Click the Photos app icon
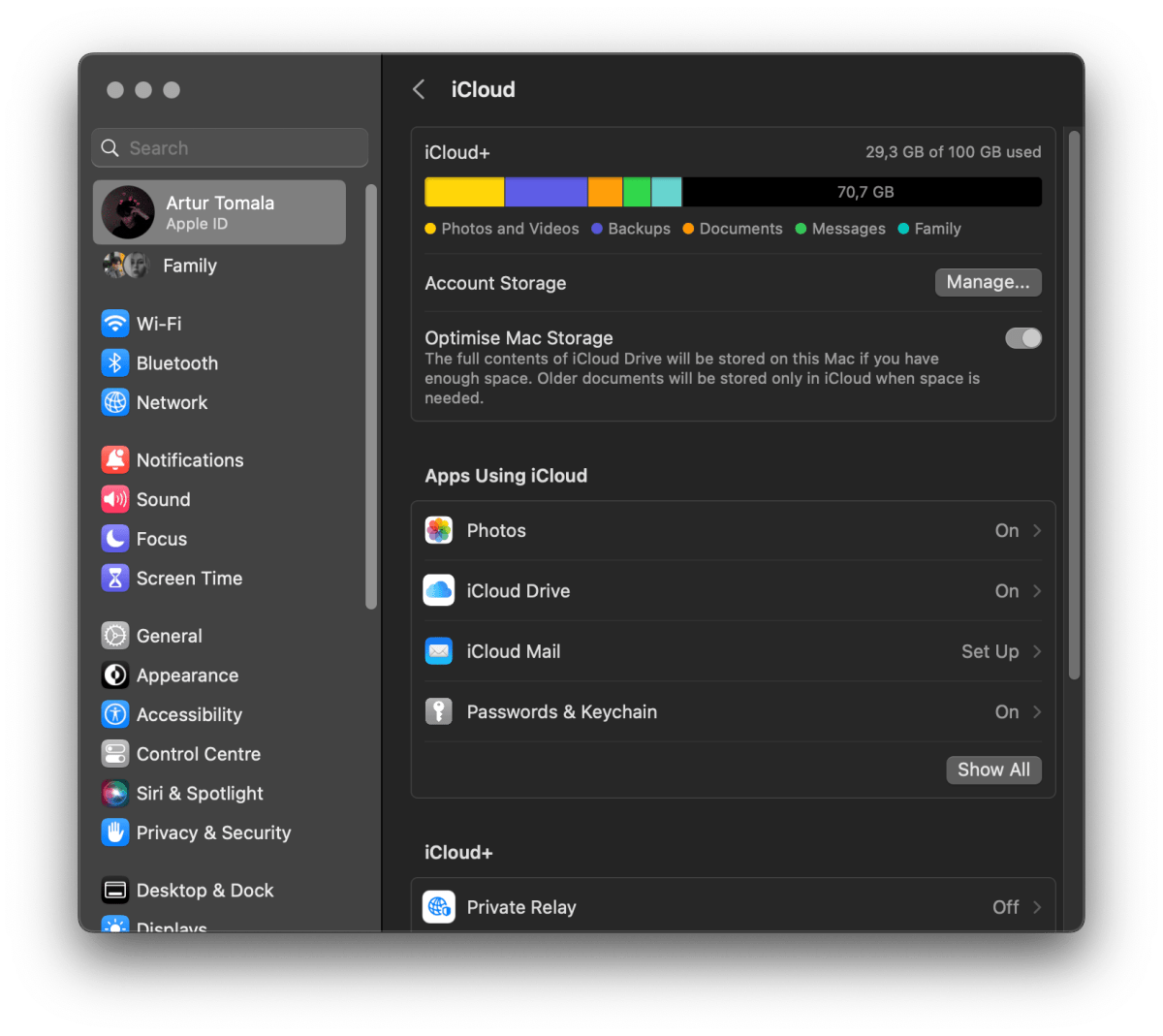The width and height of the screenshot is (1163, 1036). [x=439, y=530]
